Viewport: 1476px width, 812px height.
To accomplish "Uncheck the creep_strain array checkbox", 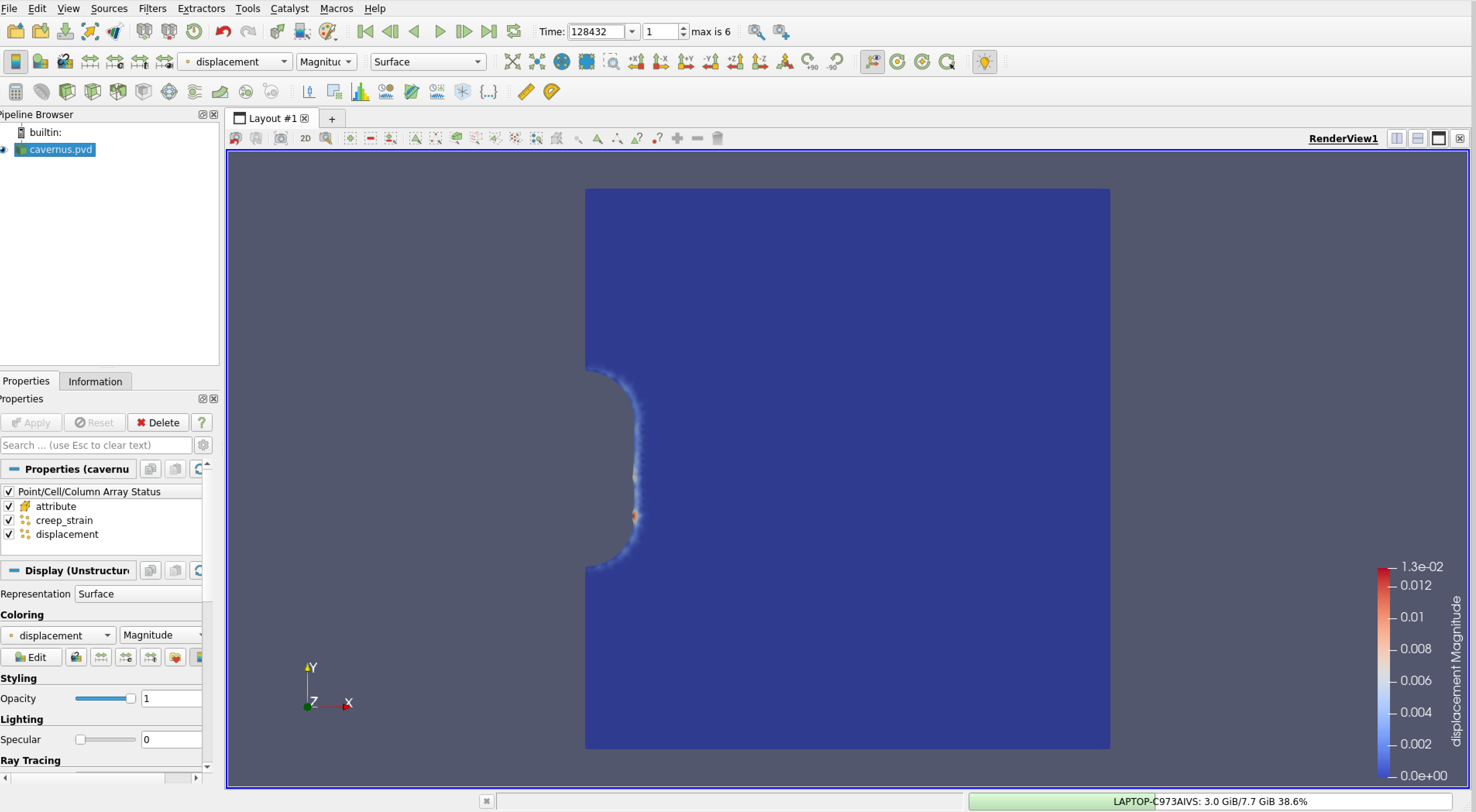I will coord(9,520).
